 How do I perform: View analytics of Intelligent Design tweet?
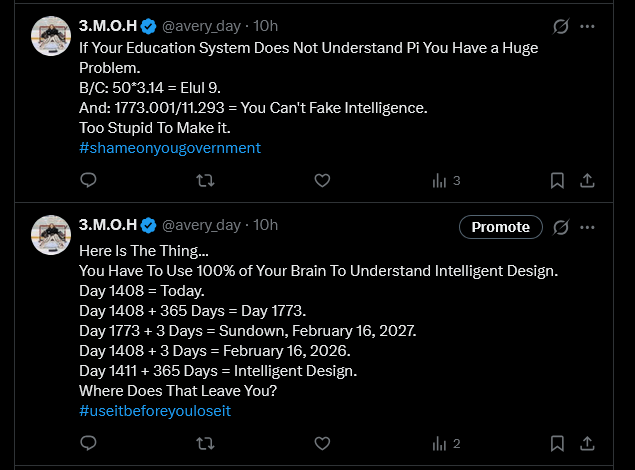click(x=445, y=443)
